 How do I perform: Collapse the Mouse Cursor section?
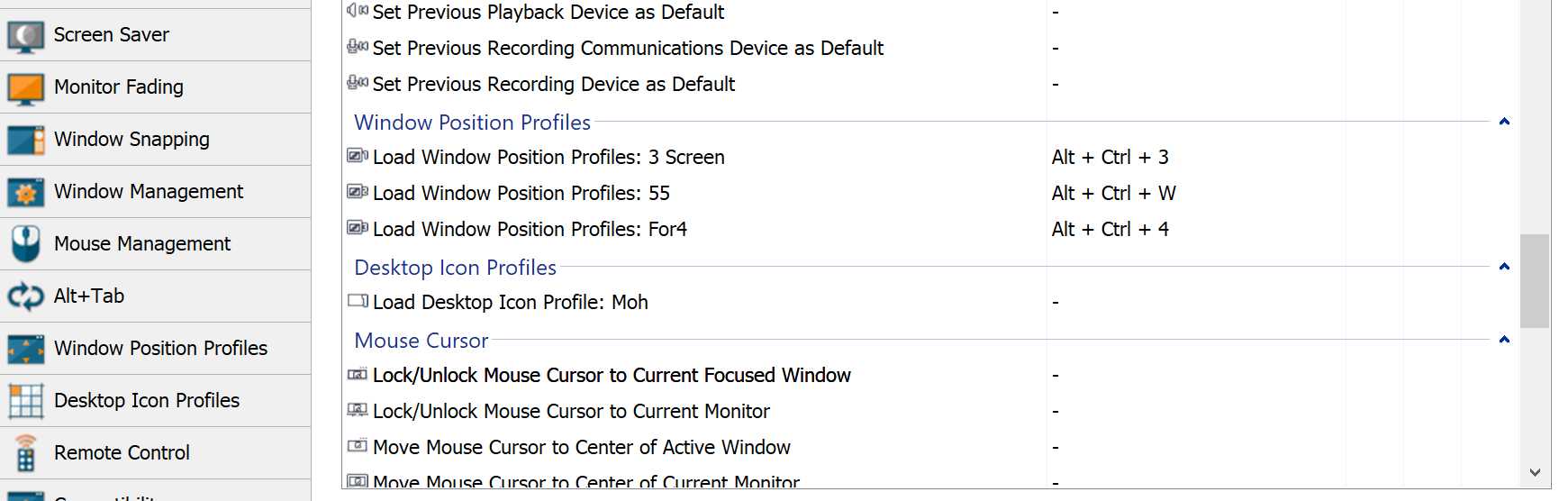(x=1503, y=340)
